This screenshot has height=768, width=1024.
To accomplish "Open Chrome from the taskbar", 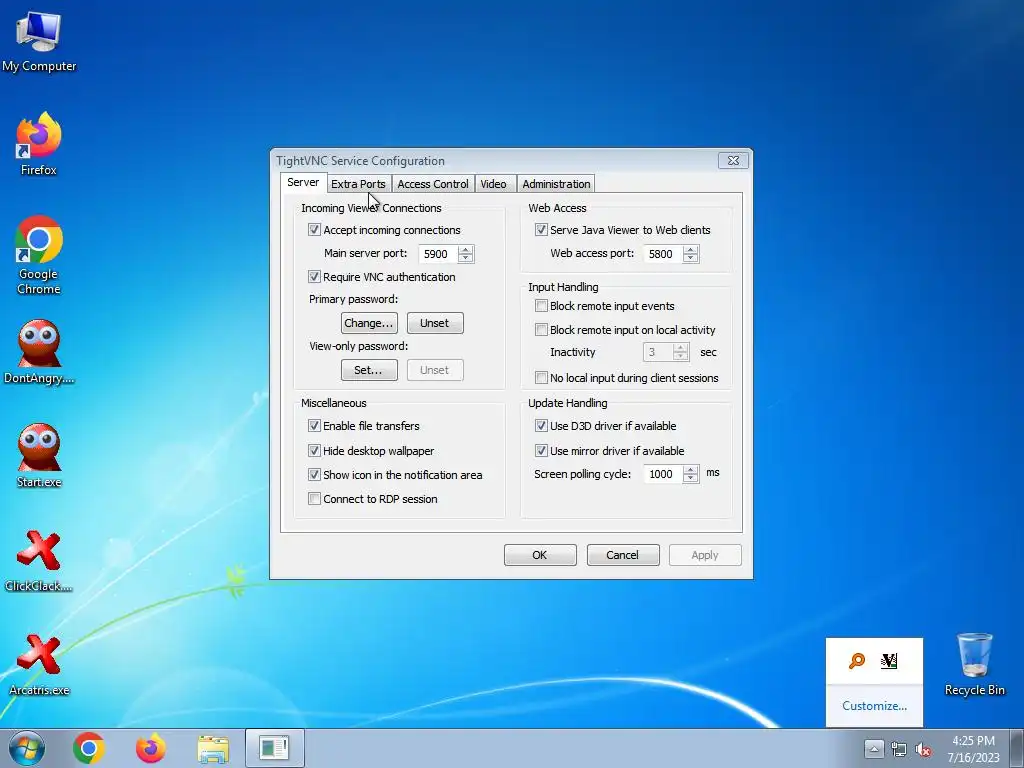I will [x=89, y=748].
